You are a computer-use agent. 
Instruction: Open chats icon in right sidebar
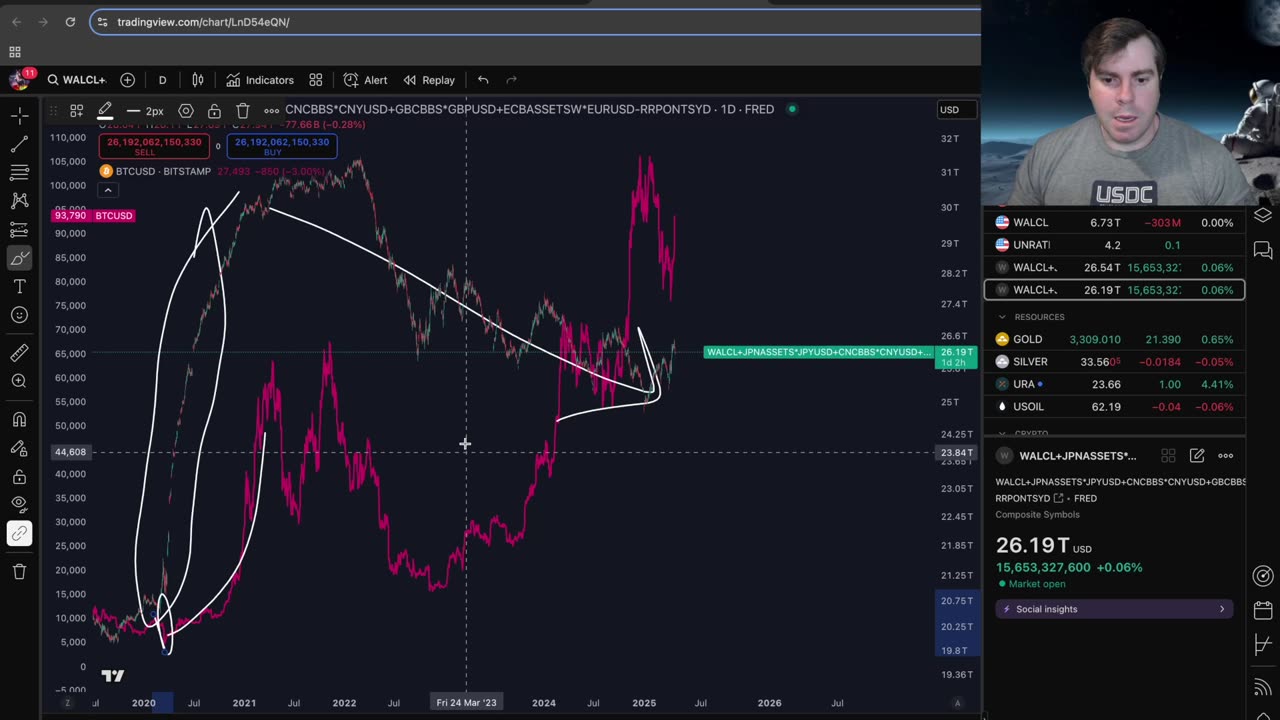[1262, 250]
